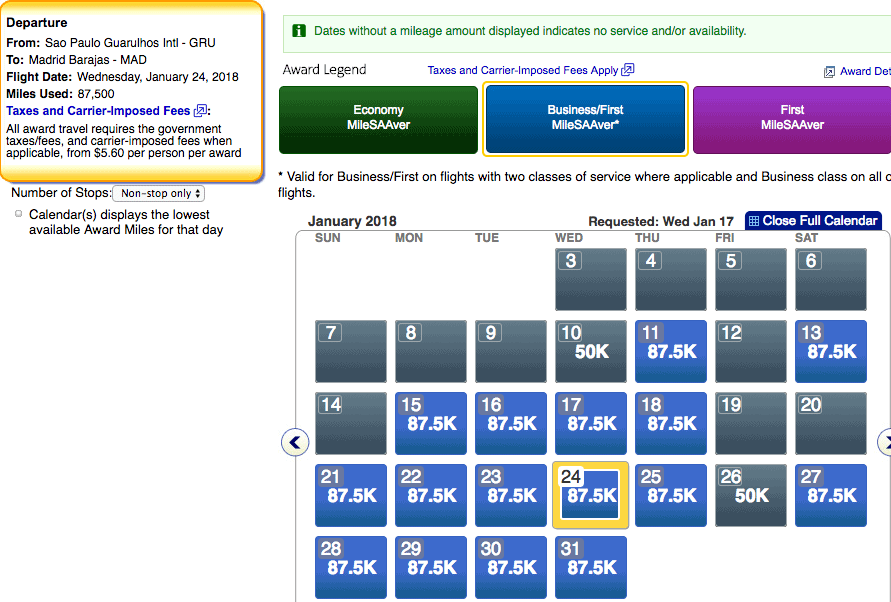Image resolution: width=891 pixels, height=602 pixels.
Task: Choose January 17 for 87.5K miles
Action: pos(591,424)
